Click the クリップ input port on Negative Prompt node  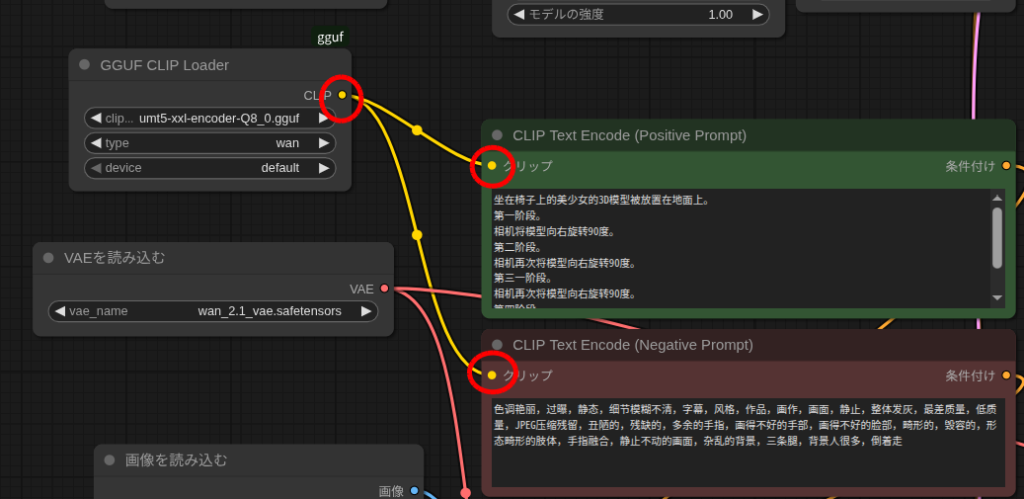(491, 376)
